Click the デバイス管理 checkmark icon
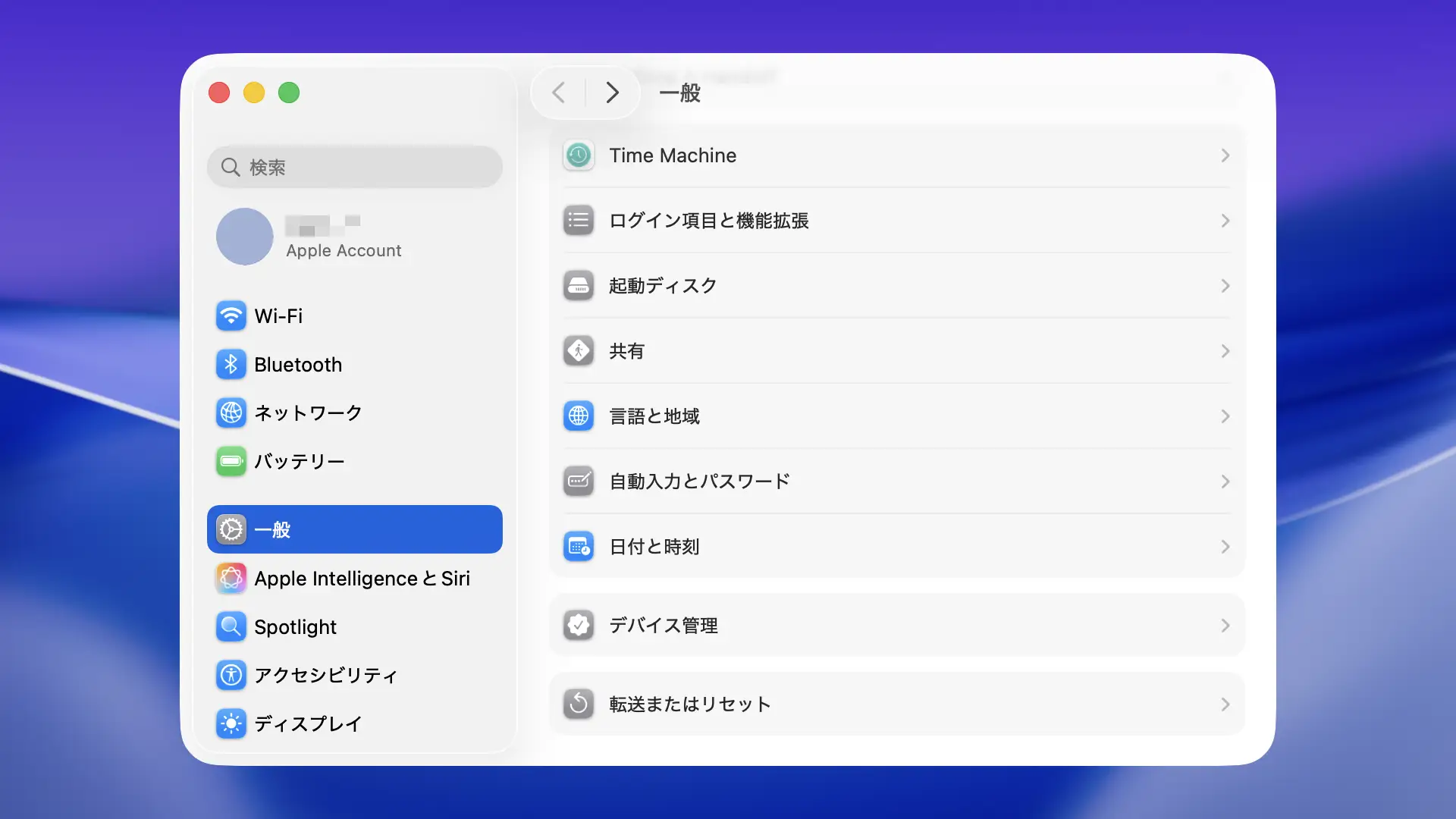The image size is (1456, 819). pos(579,626)
